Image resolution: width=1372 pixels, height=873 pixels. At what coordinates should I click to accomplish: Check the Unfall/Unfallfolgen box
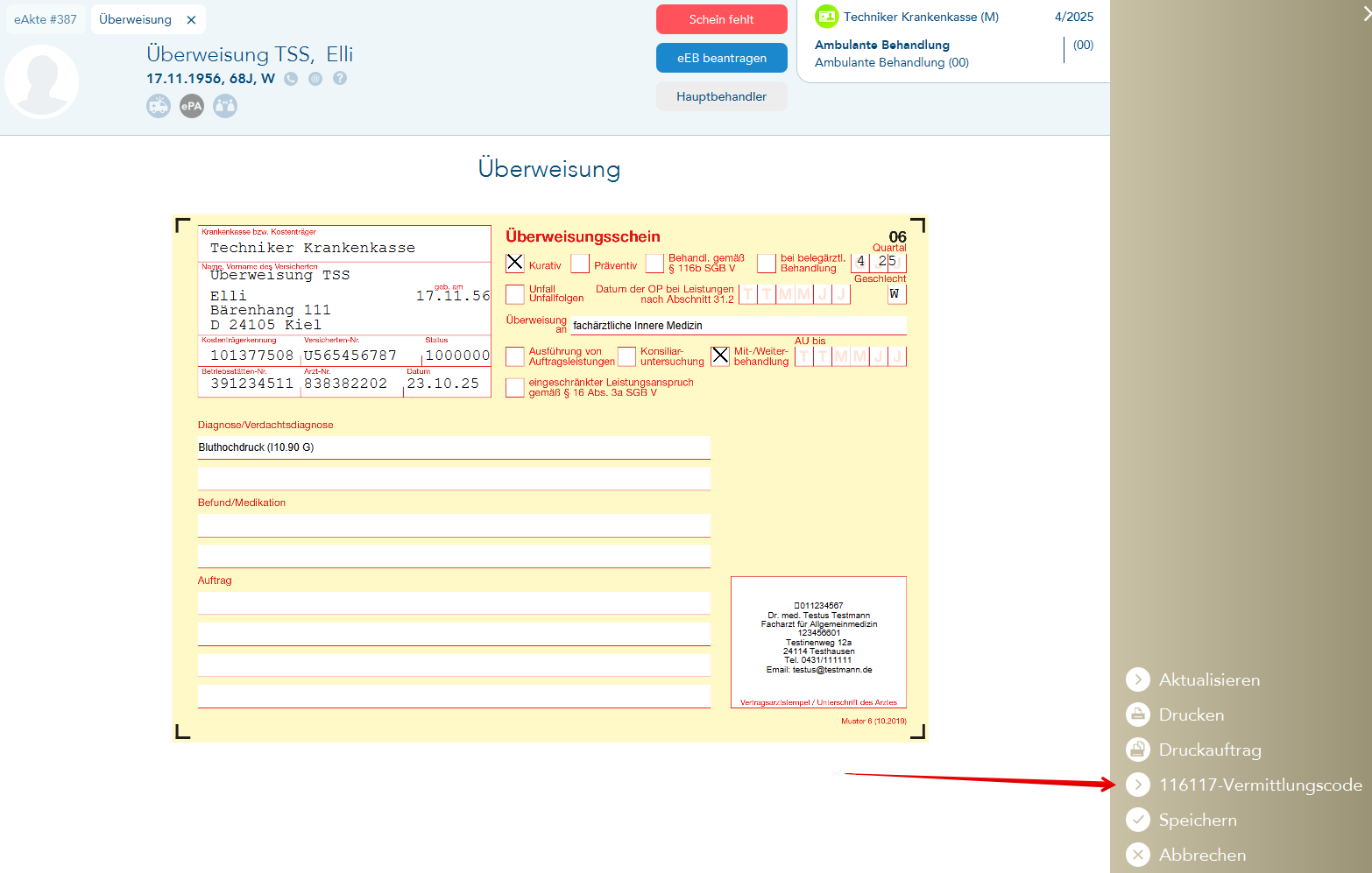tap(515, 294)
